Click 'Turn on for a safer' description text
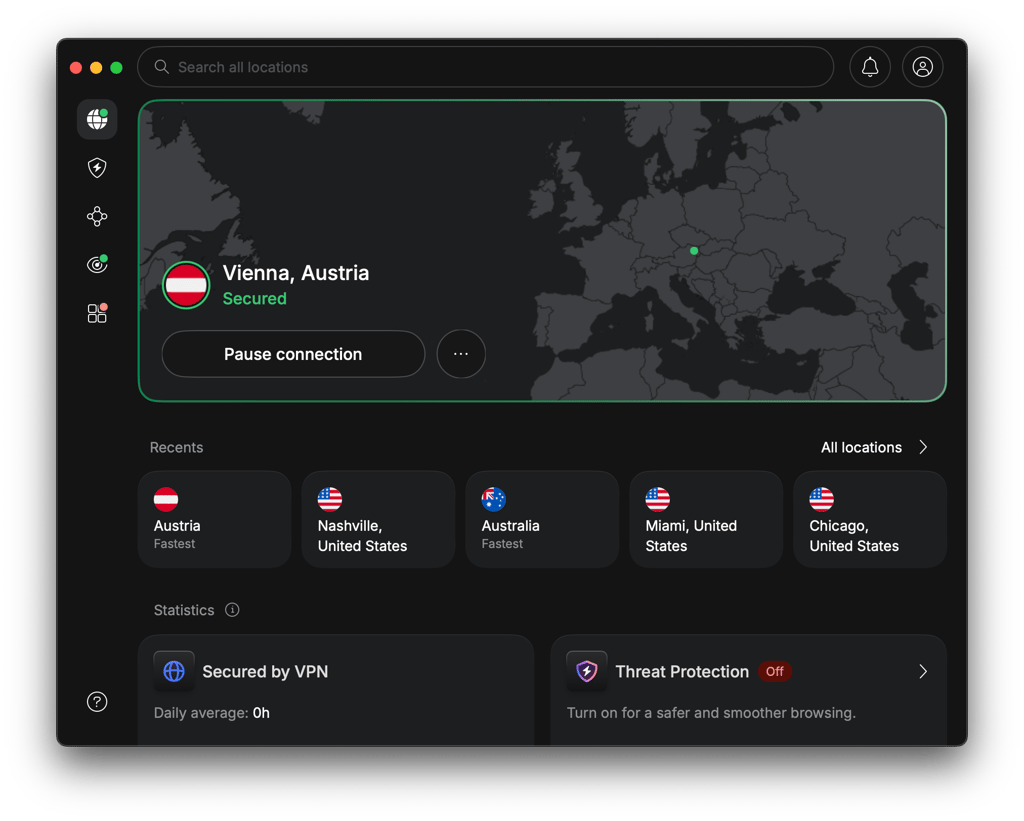This screenshot has width=1024, height=821. click(711, 713)
